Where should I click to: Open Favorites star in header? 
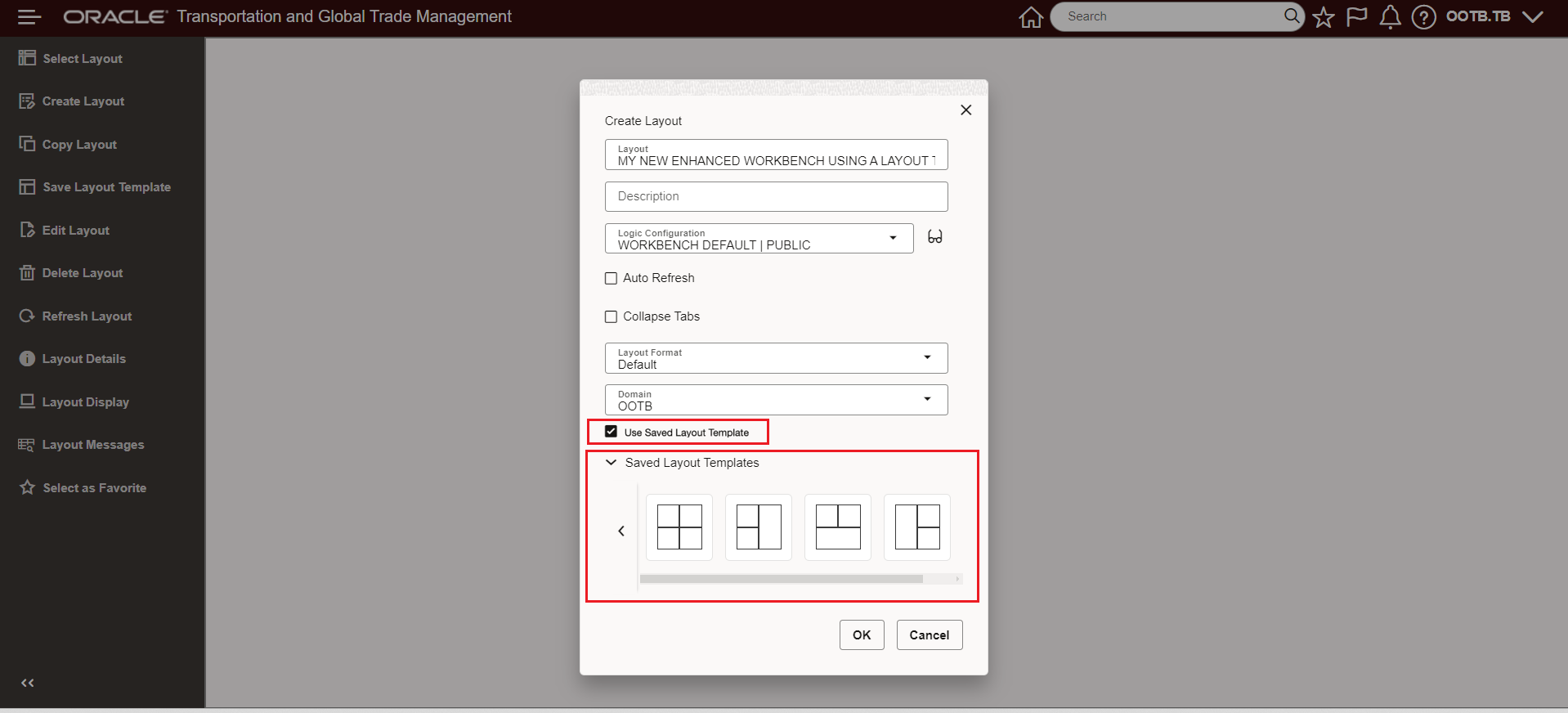point(1324,16)
